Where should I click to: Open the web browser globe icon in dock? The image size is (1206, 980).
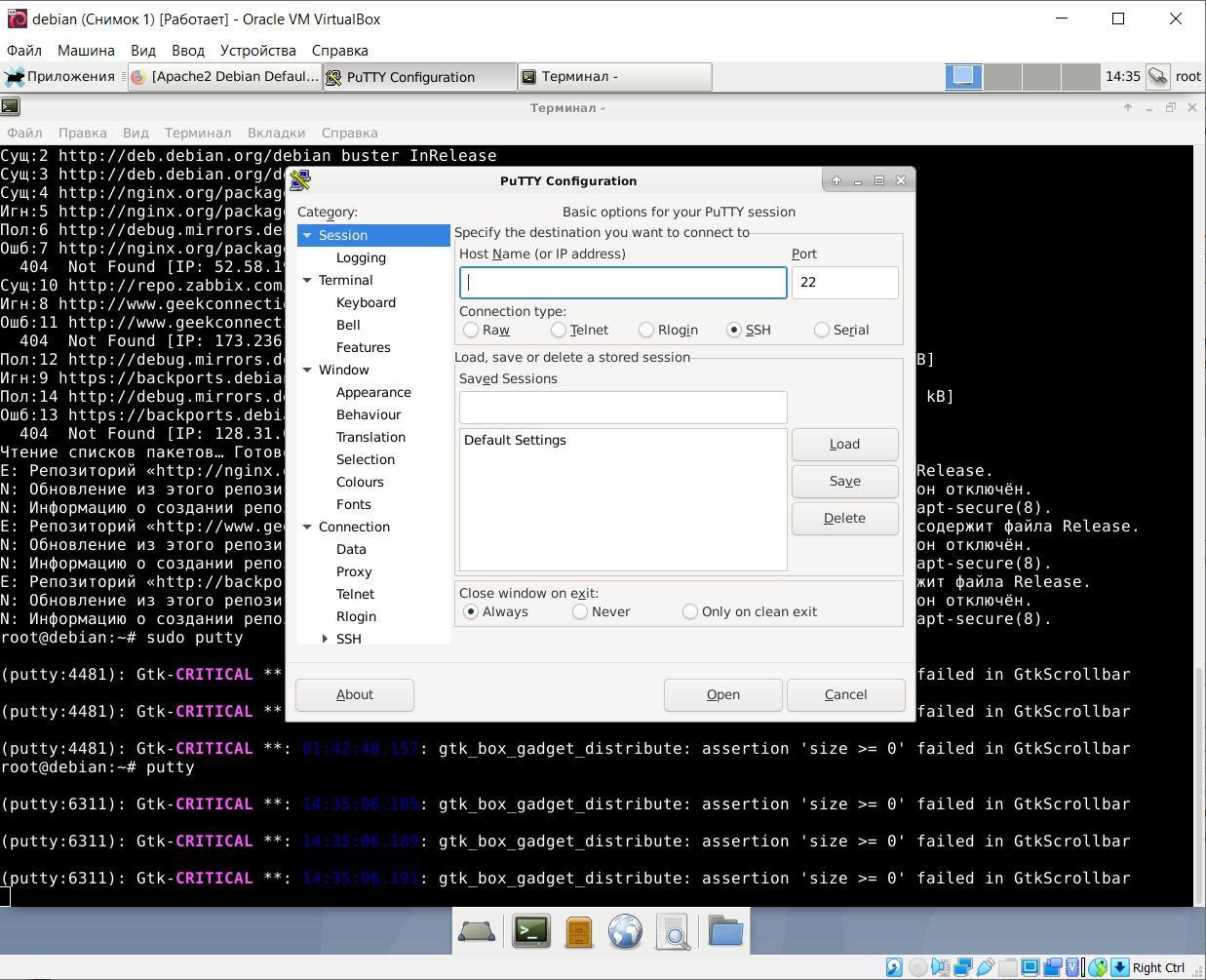[x=625, y=931]
